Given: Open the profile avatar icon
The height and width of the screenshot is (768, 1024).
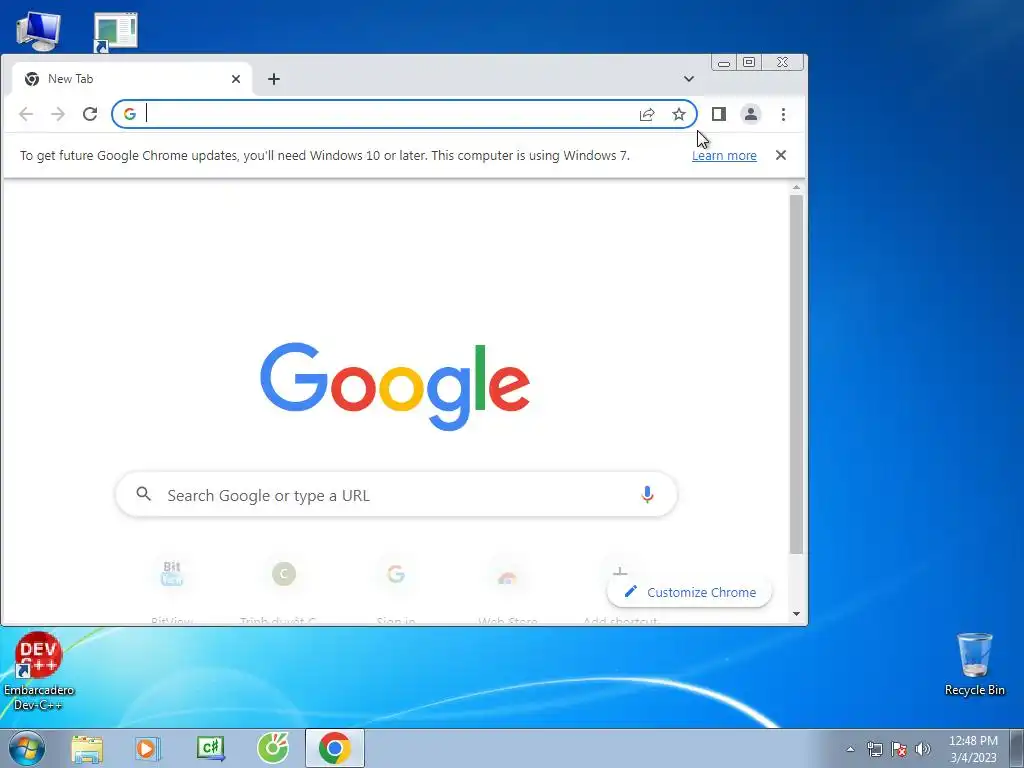Looking at the screenshot, I should 751,114.
